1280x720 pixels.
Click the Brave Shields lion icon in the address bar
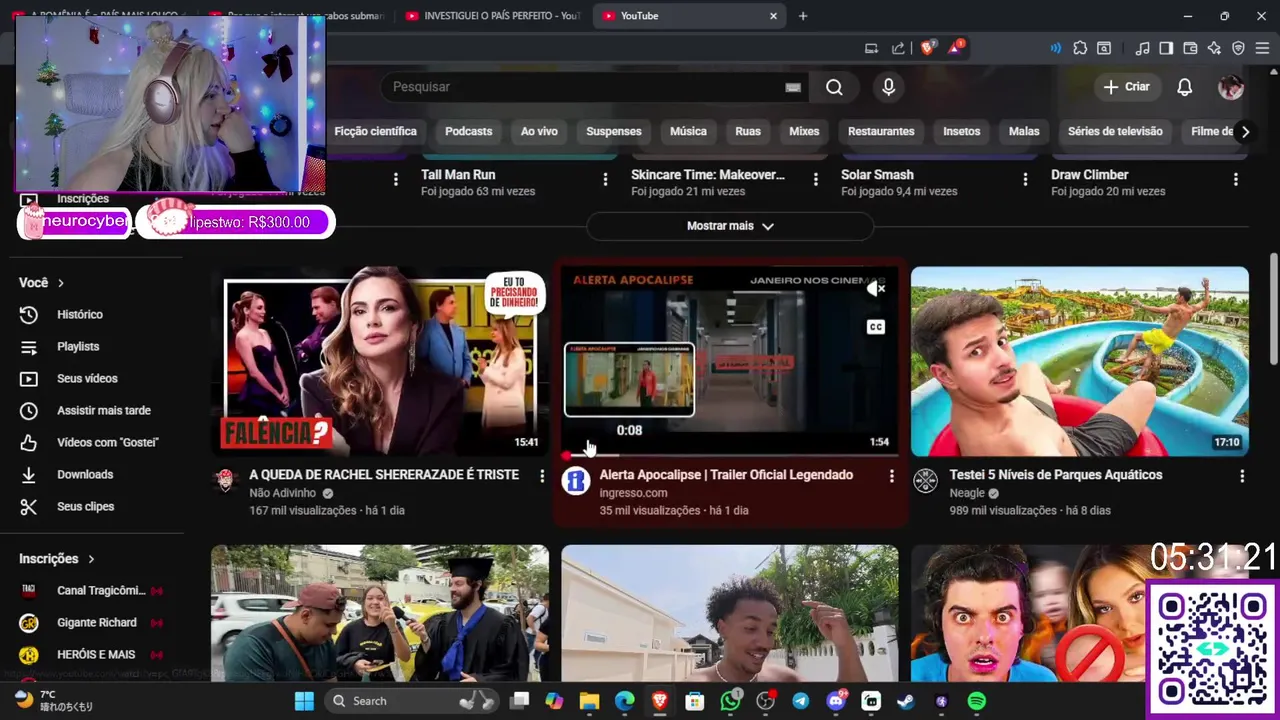click(x=928, y=48)
